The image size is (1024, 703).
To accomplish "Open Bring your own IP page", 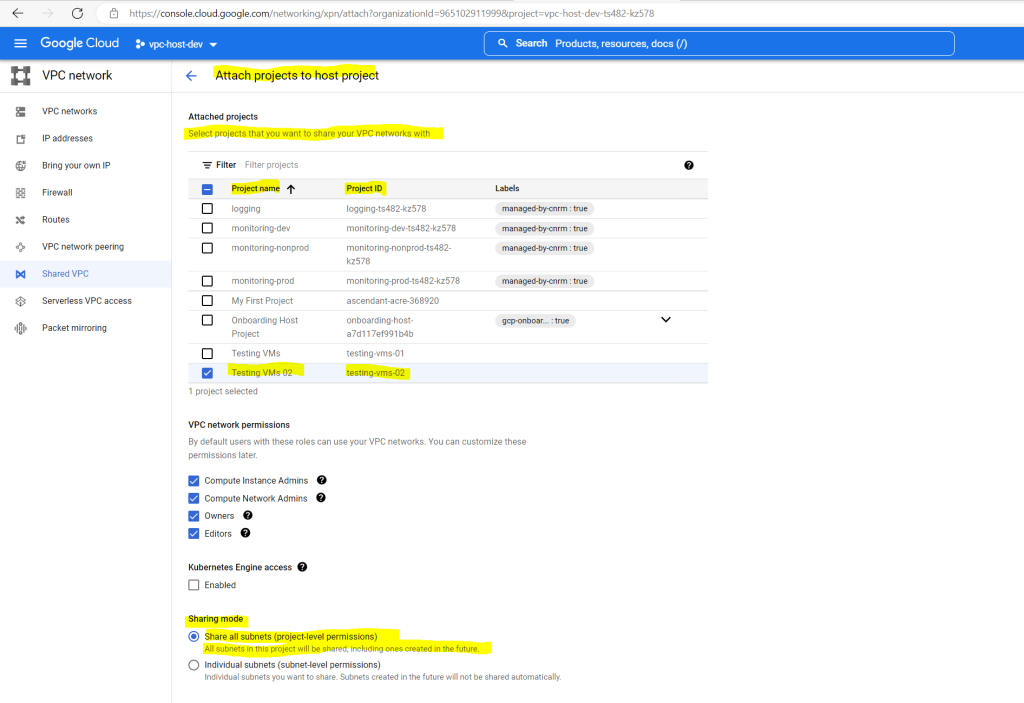I will point(76,165).
